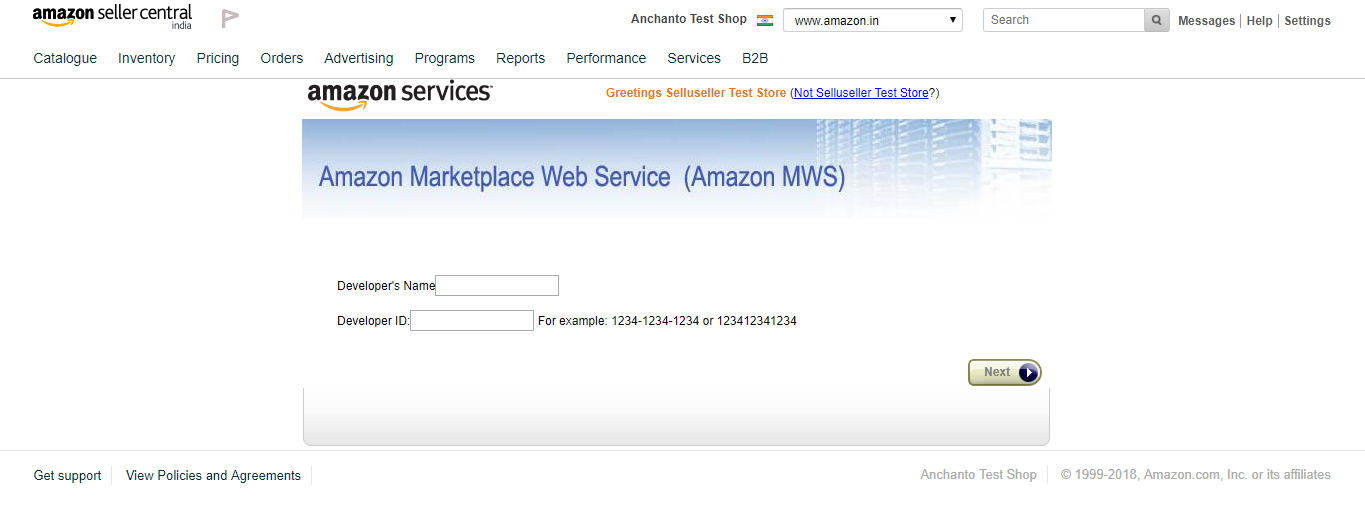This screenshot has height=531, width=1365.
Task: Open the Settings link
Action: pyautogui.click(x=1307, y=21)
